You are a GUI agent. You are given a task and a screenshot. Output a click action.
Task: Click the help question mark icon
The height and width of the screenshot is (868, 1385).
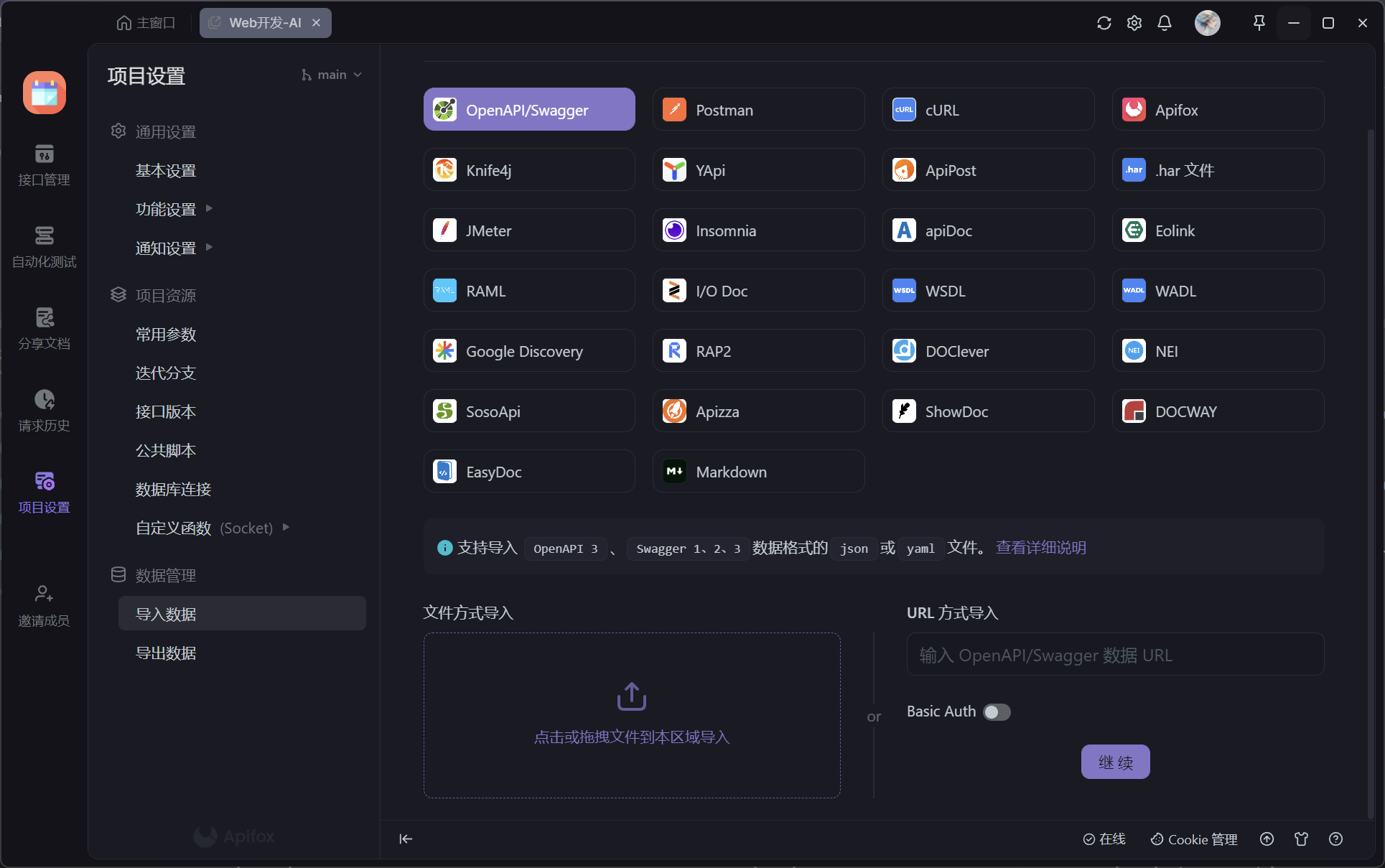click(1335, 839)
